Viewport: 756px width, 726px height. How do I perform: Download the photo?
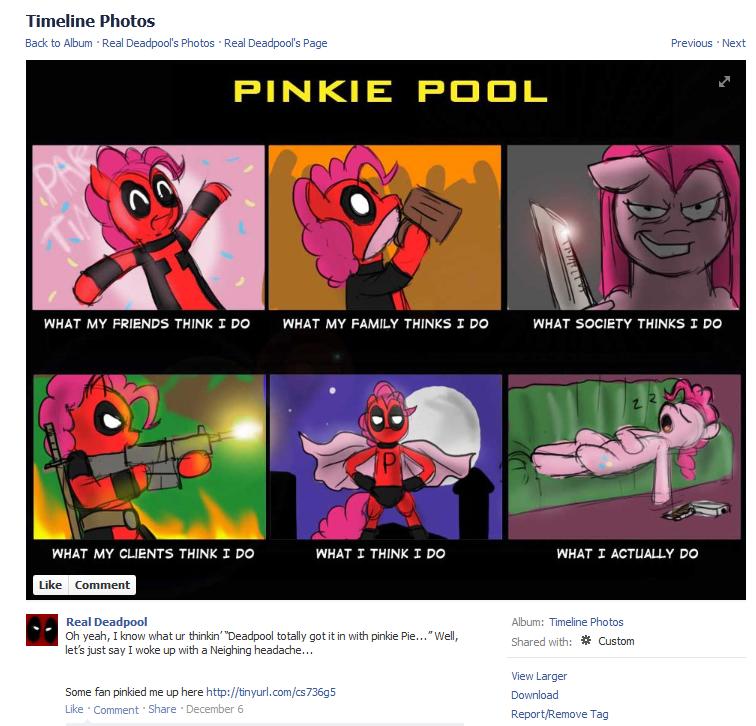[x=535, y=695]
